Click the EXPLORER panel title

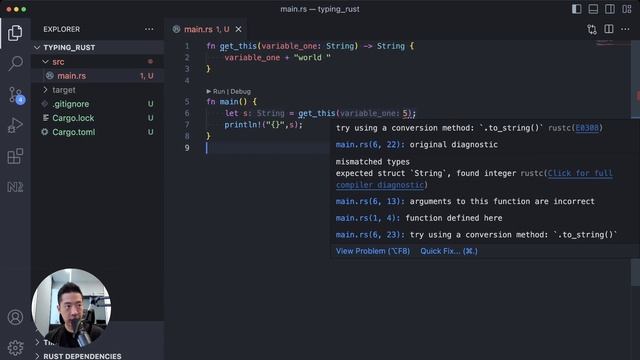click(x=62, y=29)
